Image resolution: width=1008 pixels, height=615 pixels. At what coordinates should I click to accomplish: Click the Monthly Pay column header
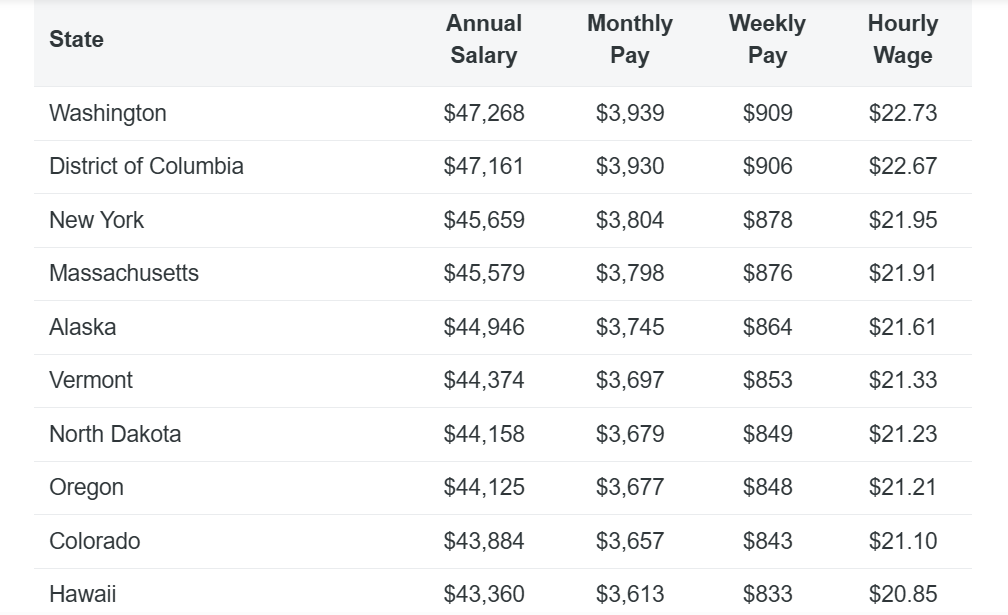630,40
